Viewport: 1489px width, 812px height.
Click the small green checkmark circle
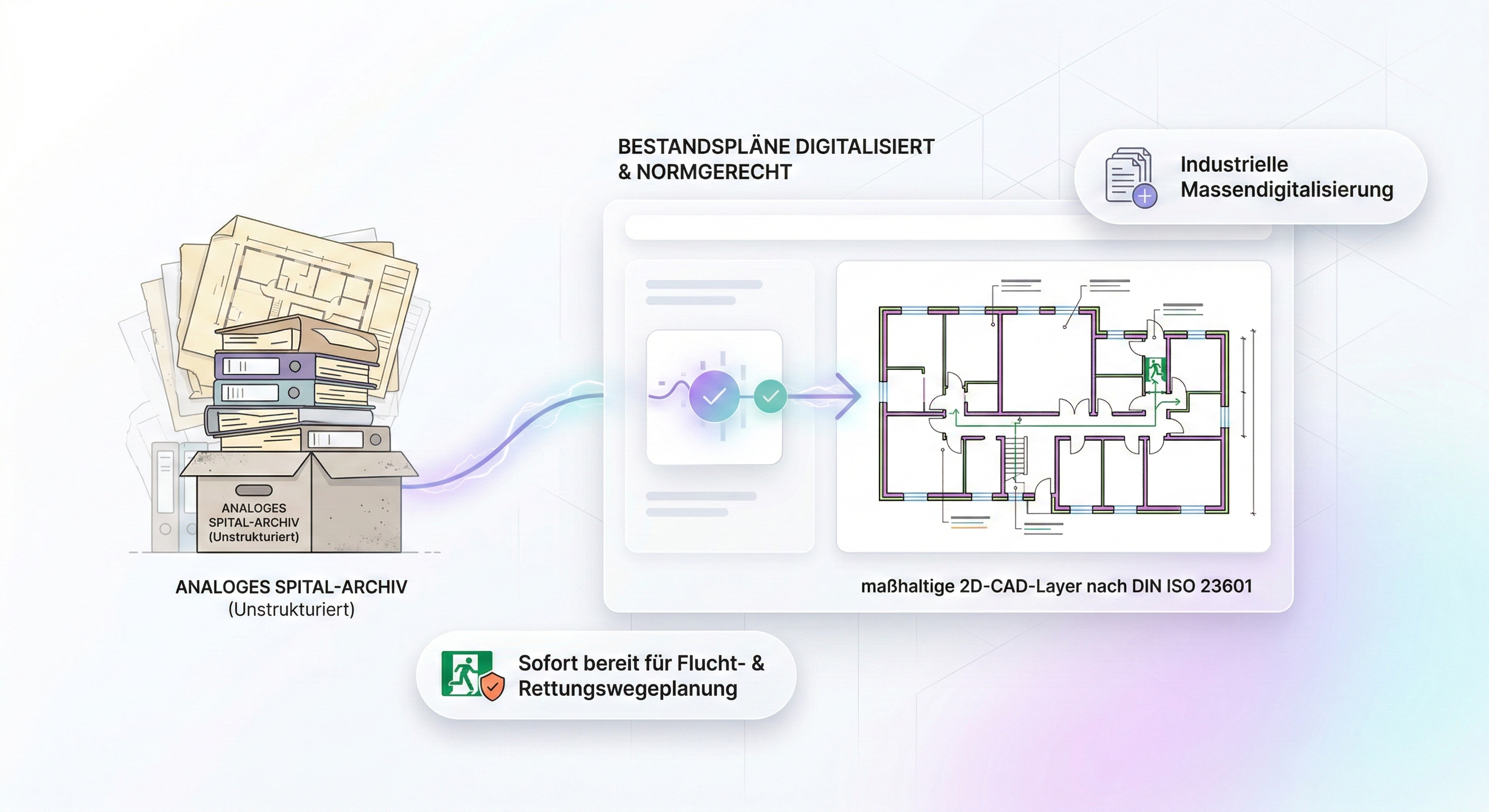click(770, 396)
